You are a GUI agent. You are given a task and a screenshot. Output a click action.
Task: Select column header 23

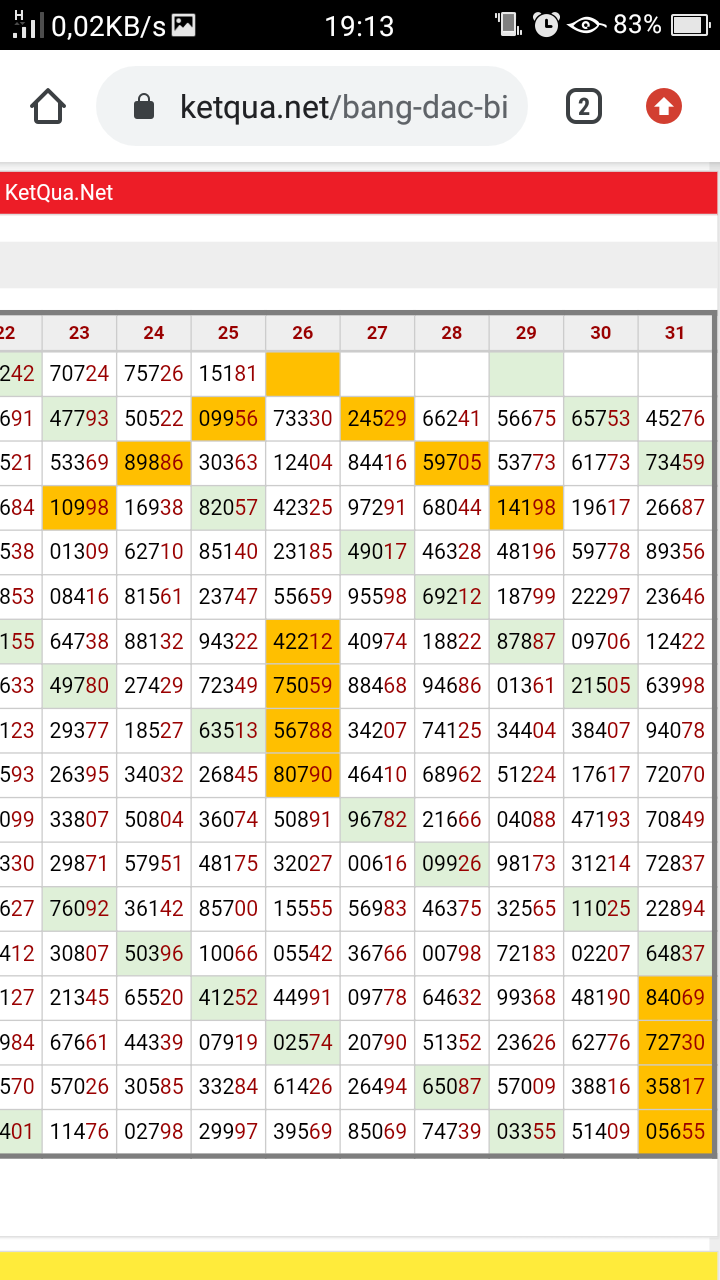pyautogui.click(x=79, y=333)
